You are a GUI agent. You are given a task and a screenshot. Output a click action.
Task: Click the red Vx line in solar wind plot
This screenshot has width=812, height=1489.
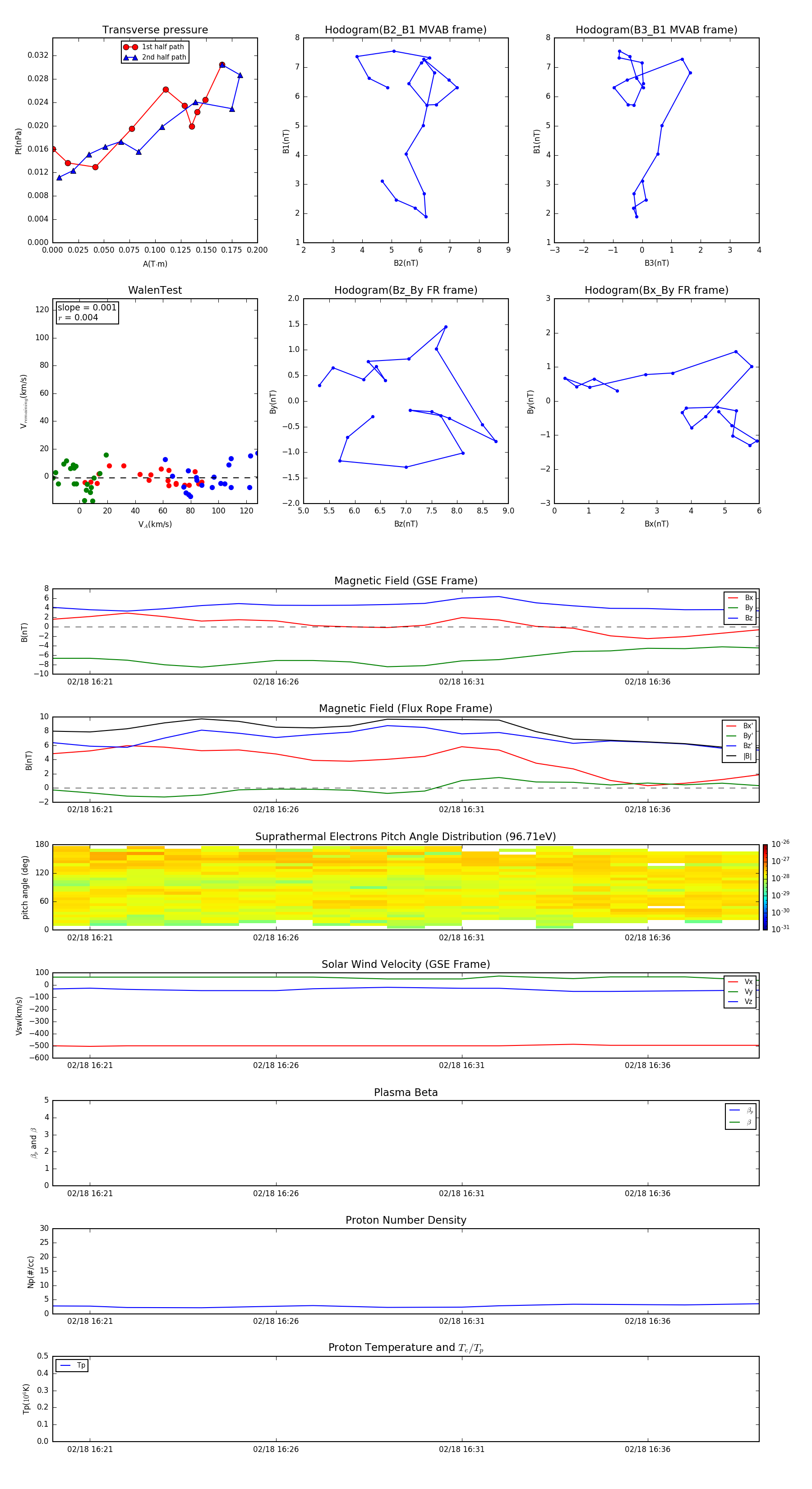point(406,1045)
